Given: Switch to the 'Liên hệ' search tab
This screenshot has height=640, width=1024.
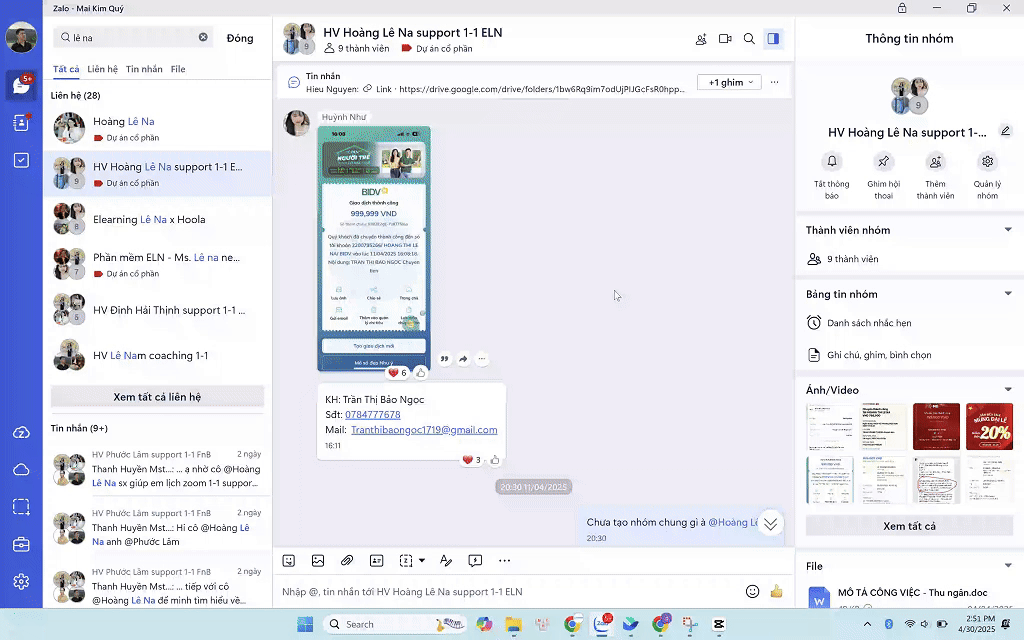Looking at the screenshot, I should coord(103,69).
